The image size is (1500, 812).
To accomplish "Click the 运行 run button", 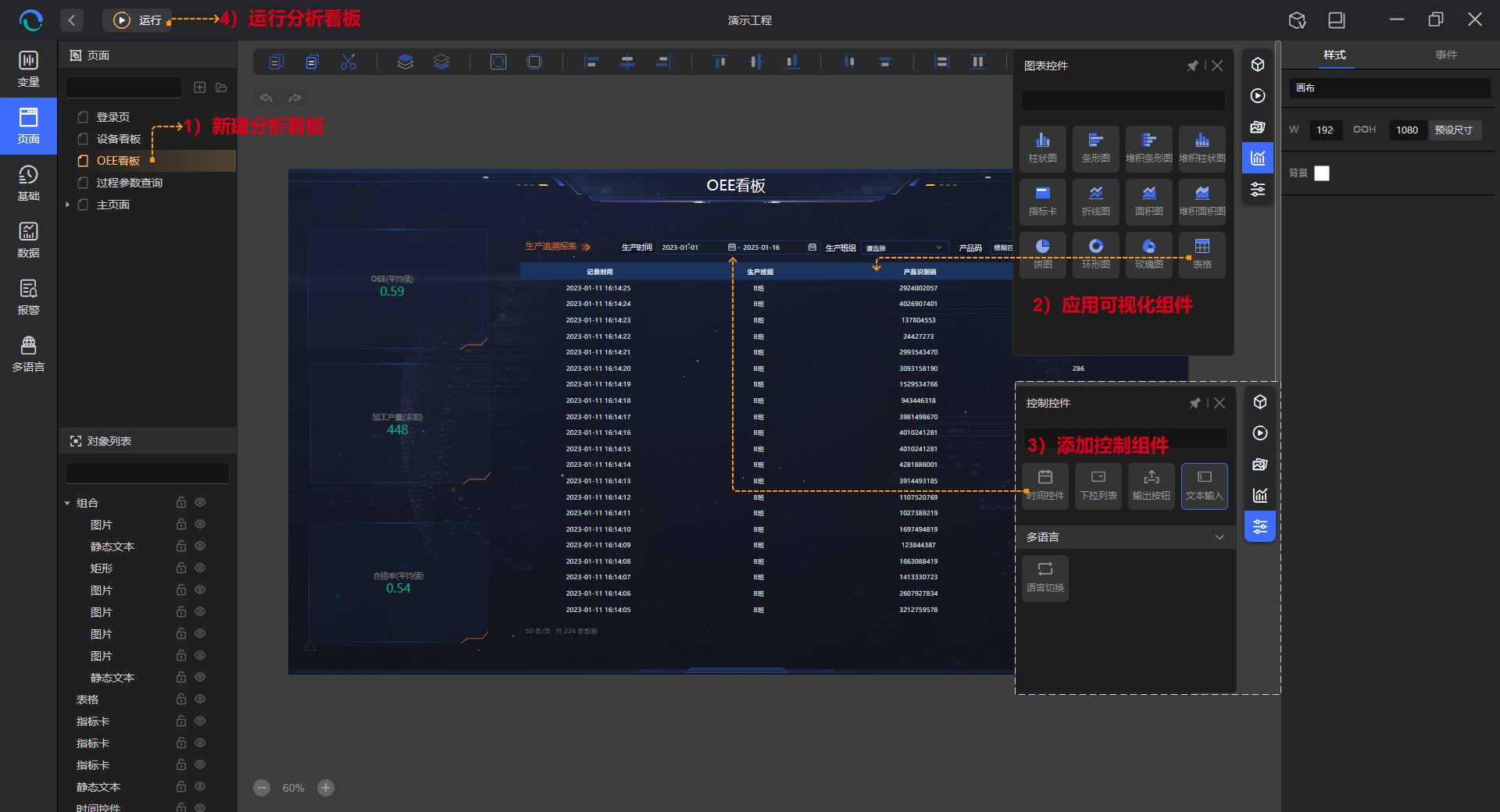I will 137,20.
